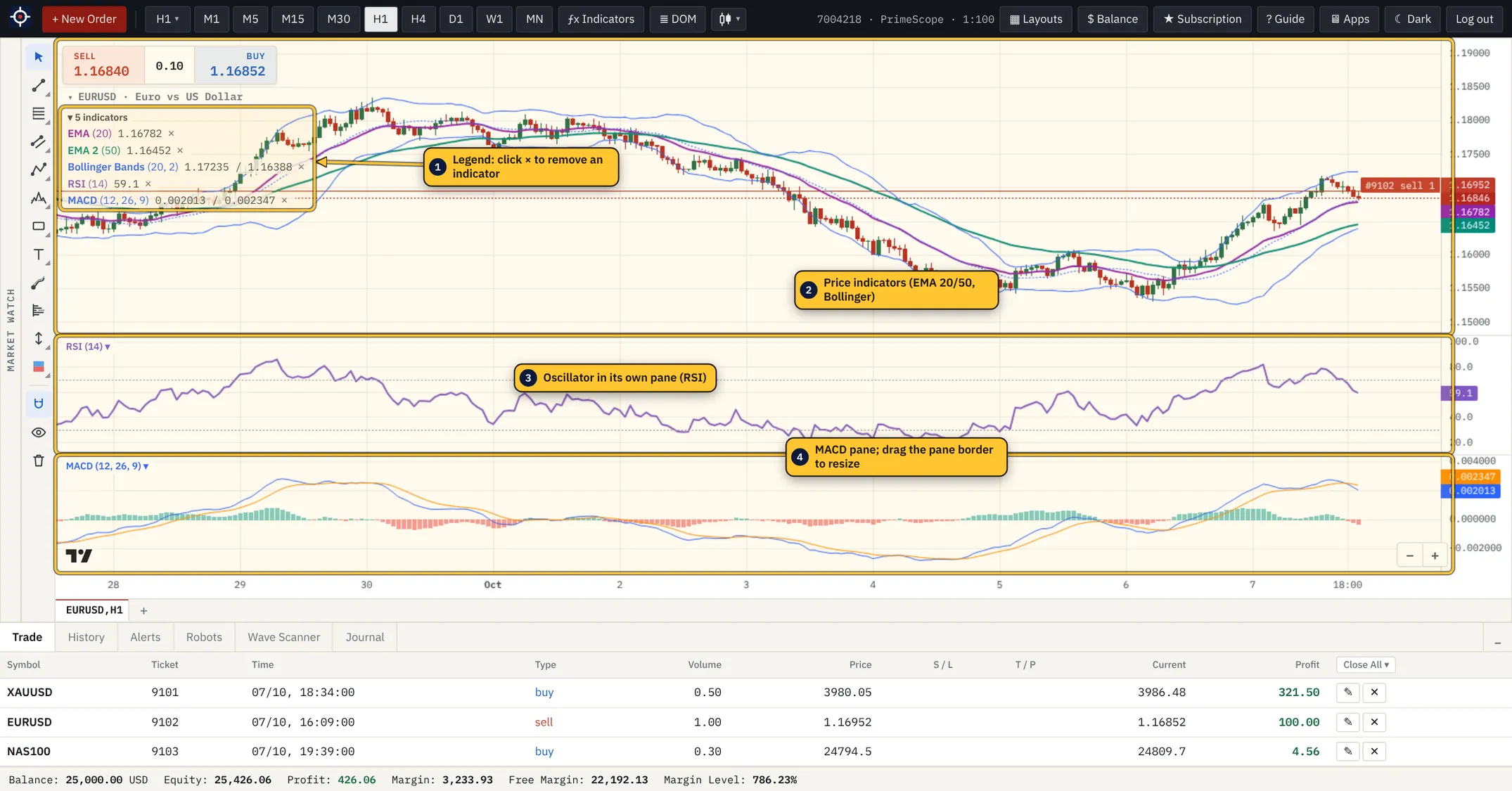The height and width of the screenshot is (791, 1512).
Task: Select the trend line drawing tool
Action: point(39,85)
